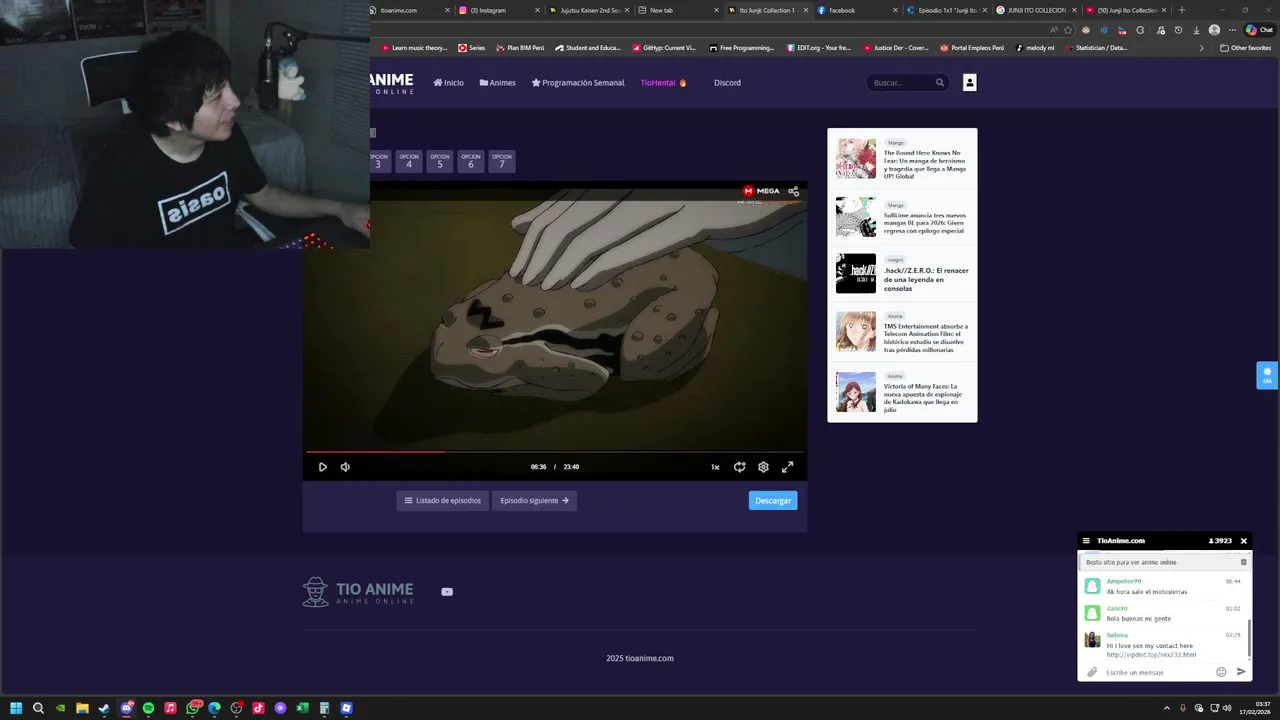Image resolution: width=1280 pixels, height=720 pixels.
Task: Open the chat widget hamburger menu
Action: point(1086,541)
